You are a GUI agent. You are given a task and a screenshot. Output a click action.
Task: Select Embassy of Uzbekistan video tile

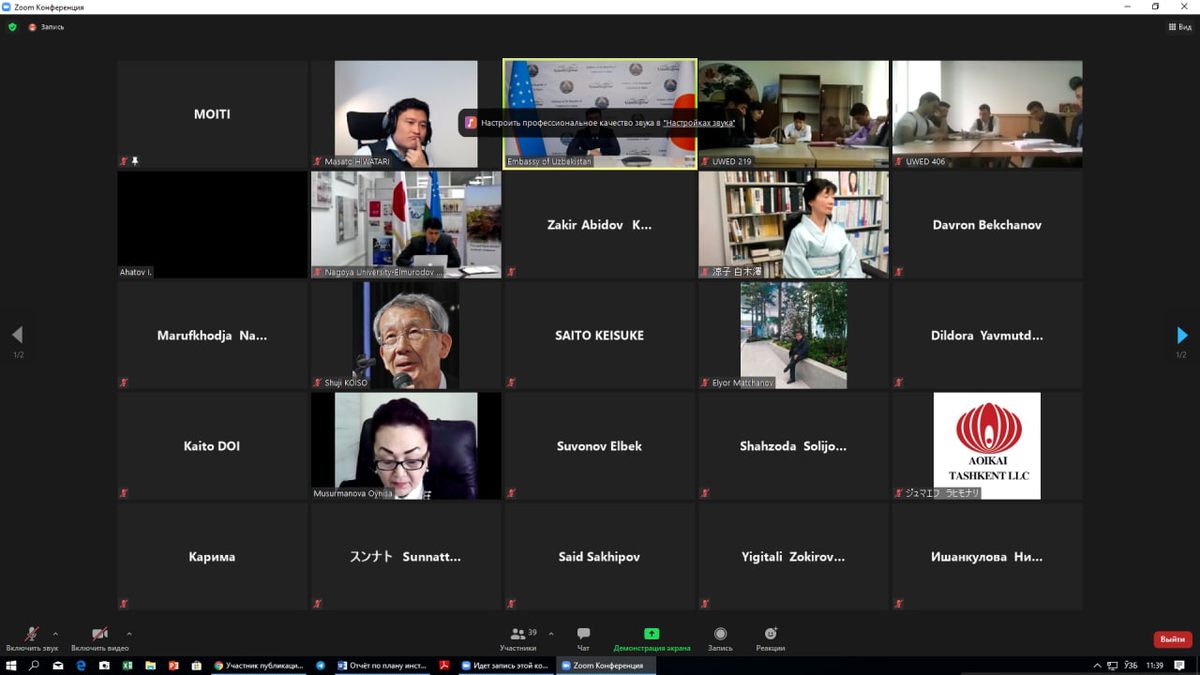click(599, 113)
